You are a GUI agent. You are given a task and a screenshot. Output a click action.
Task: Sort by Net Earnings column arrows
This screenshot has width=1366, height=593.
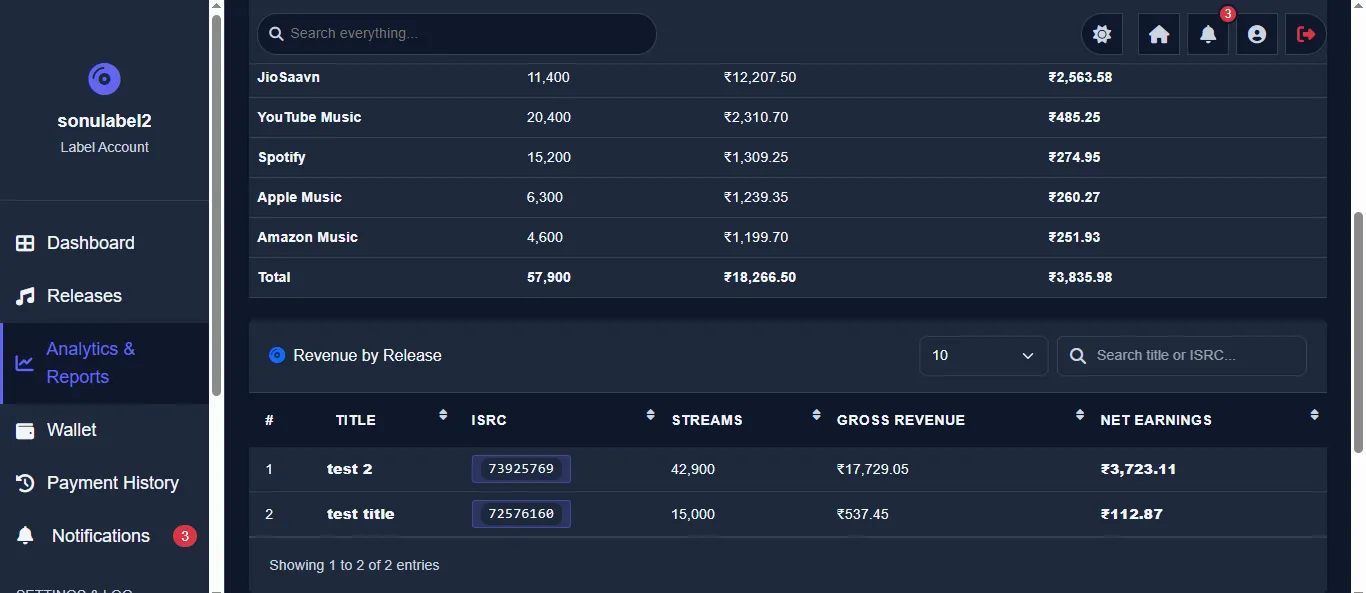click(1314, 414)
